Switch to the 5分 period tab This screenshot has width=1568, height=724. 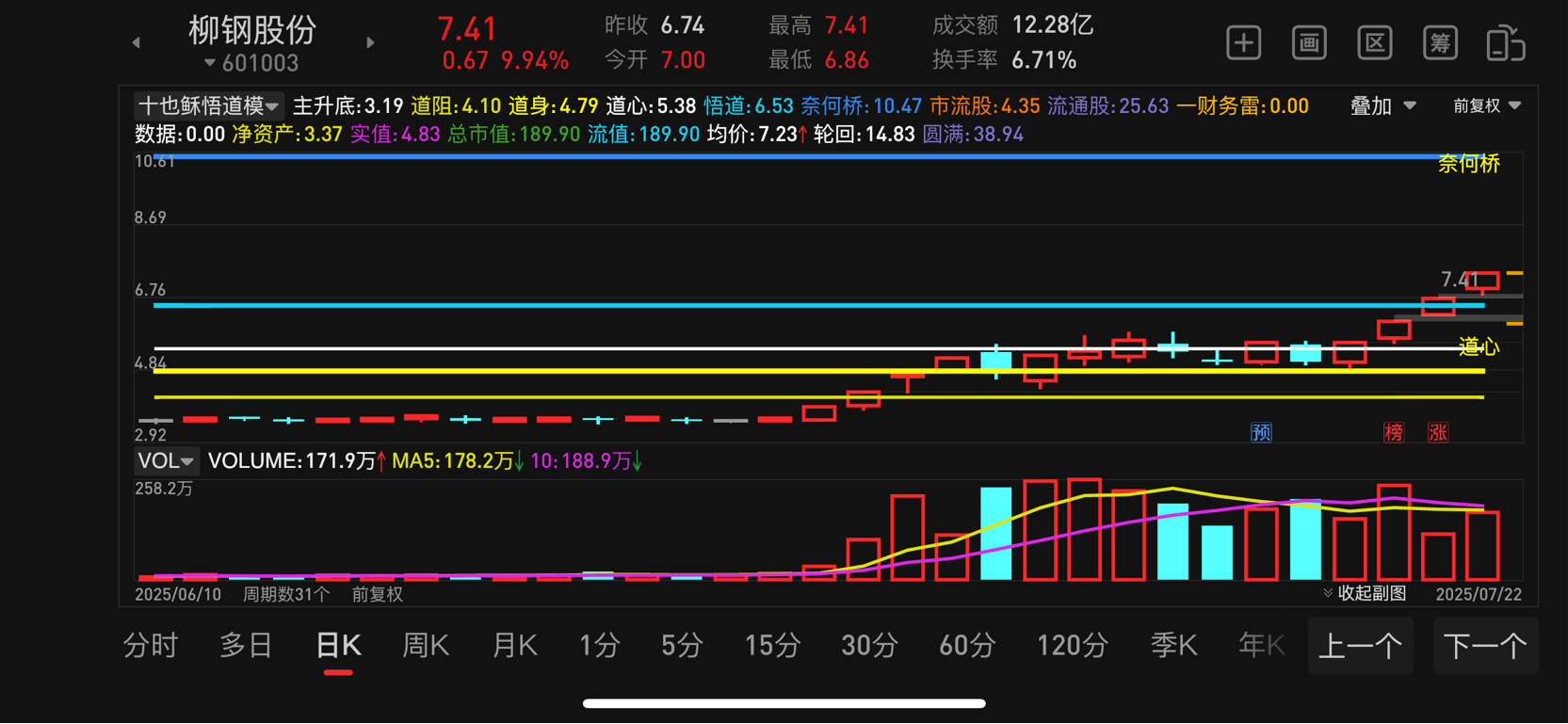tap(682, 646)
